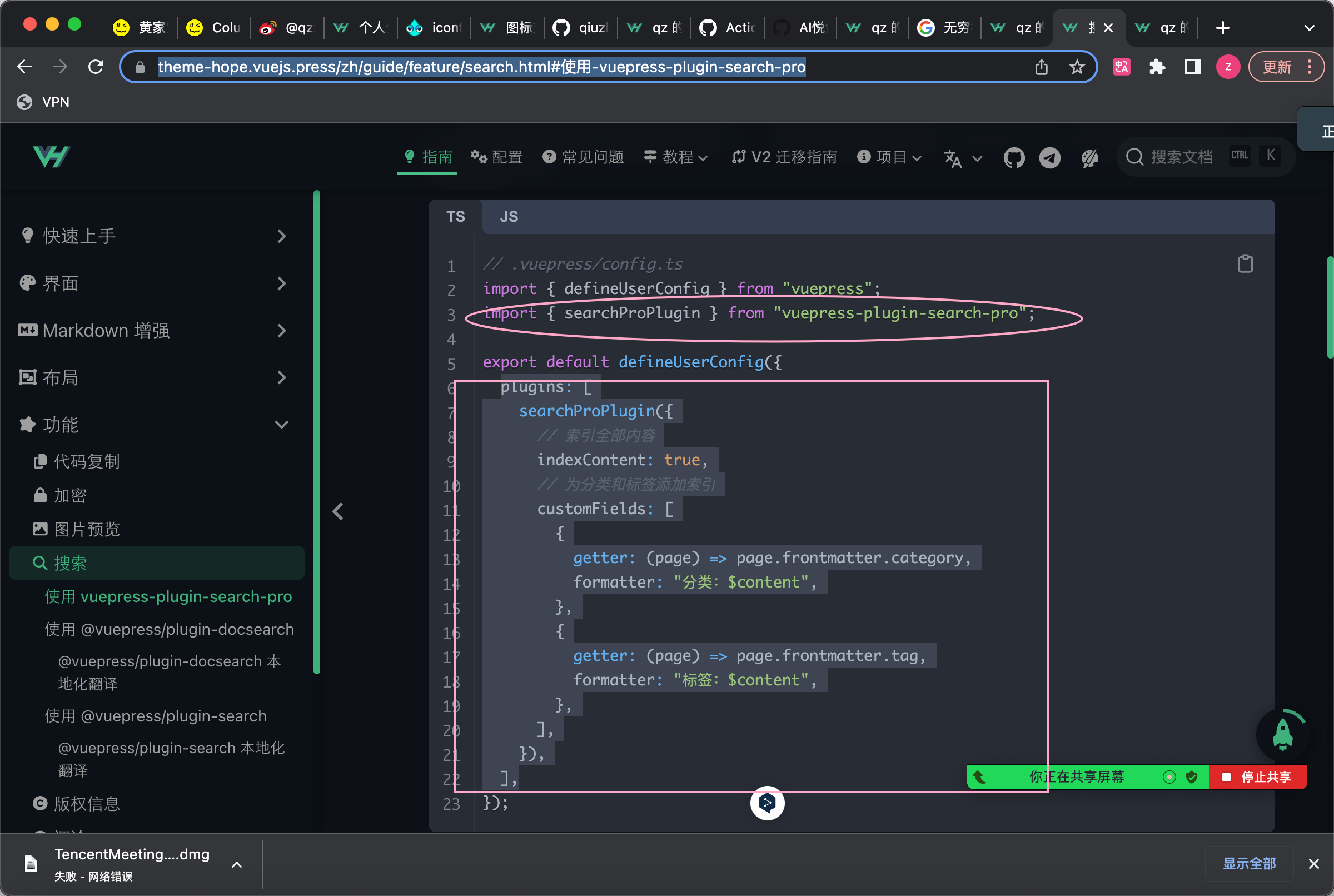Image resolution: width=1334 pixels, height=896 pixels.
Task: Open the 版权信息 sidebar page
Action: point(77,803)
